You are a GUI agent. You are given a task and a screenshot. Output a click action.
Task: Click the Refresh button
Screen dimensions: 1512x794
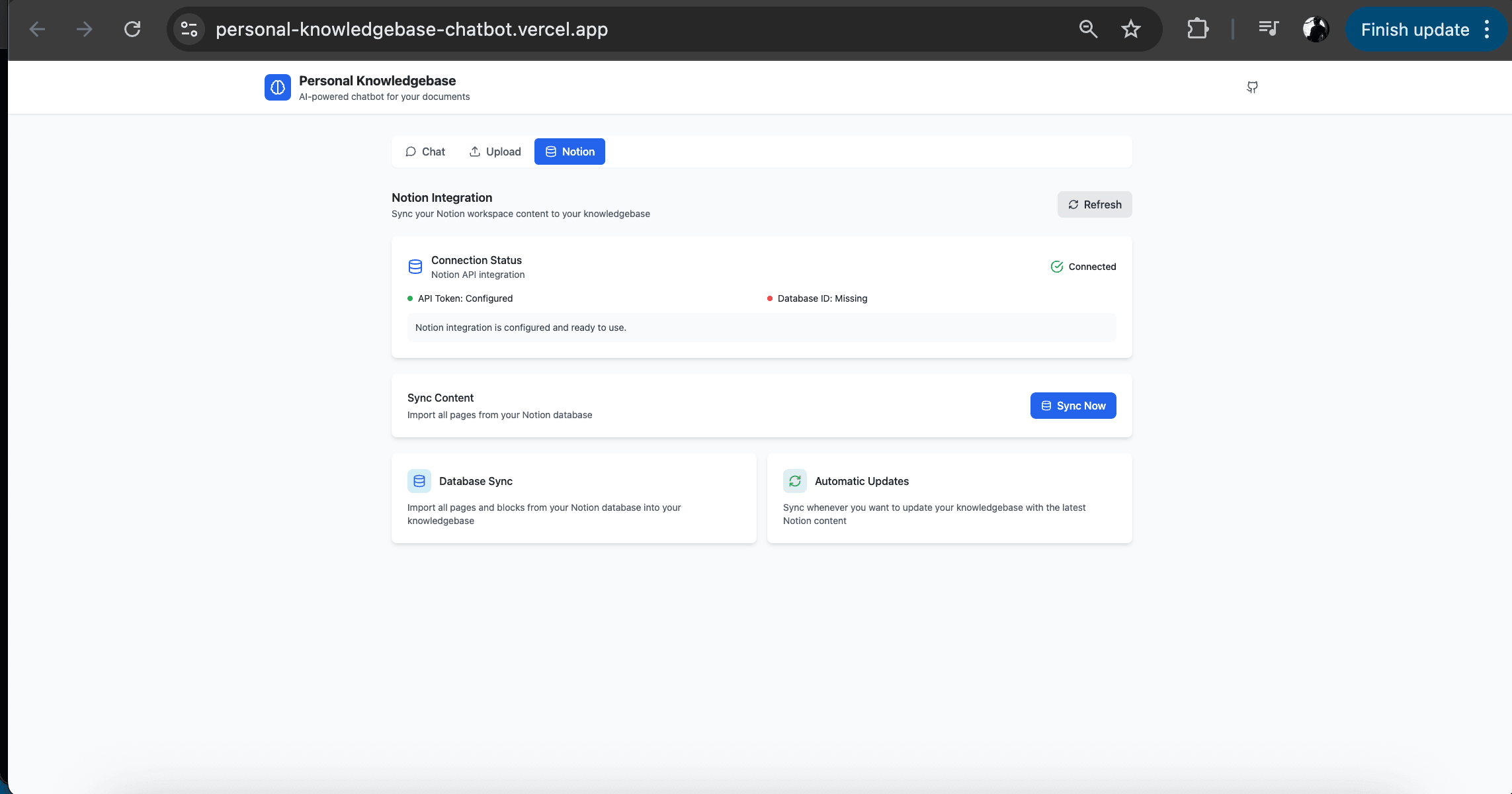click(x=1095, y=204)
